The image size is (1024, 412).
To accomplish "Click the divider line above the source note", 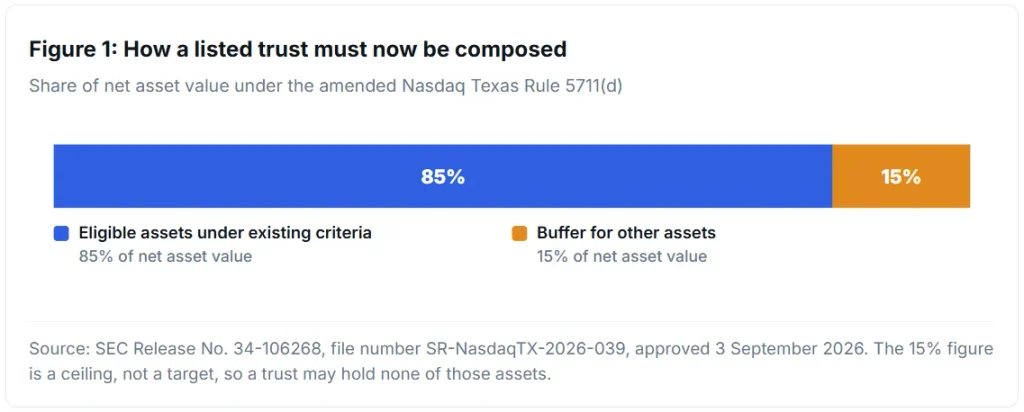I will coord(511,321).
